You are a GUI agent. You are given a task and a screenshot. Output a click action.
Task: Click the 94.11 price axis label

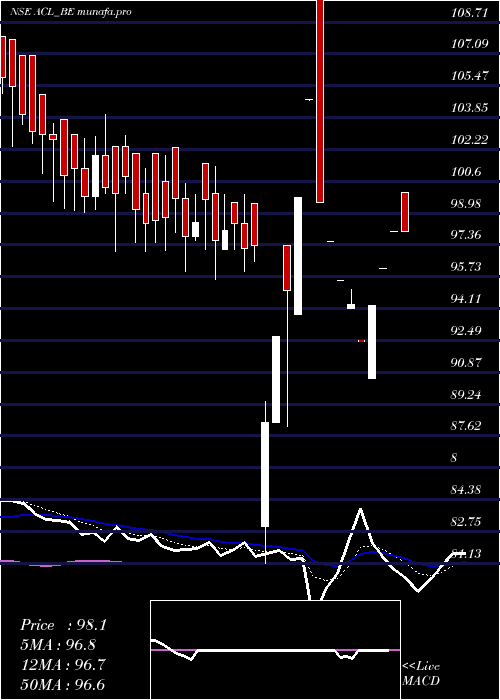[x=468, y=299]
